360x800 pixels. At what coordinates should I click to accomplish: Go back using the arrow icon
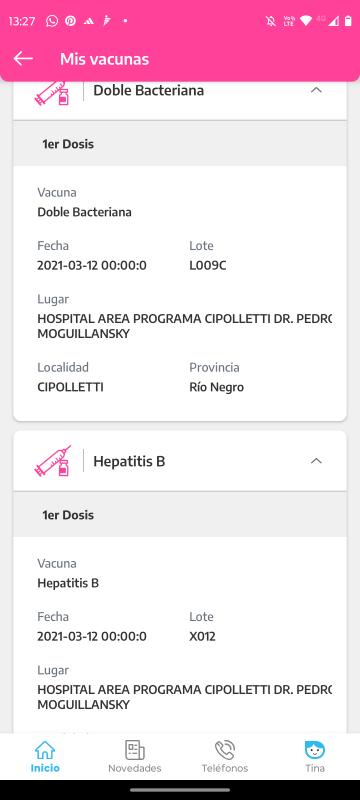click(23, 59)
